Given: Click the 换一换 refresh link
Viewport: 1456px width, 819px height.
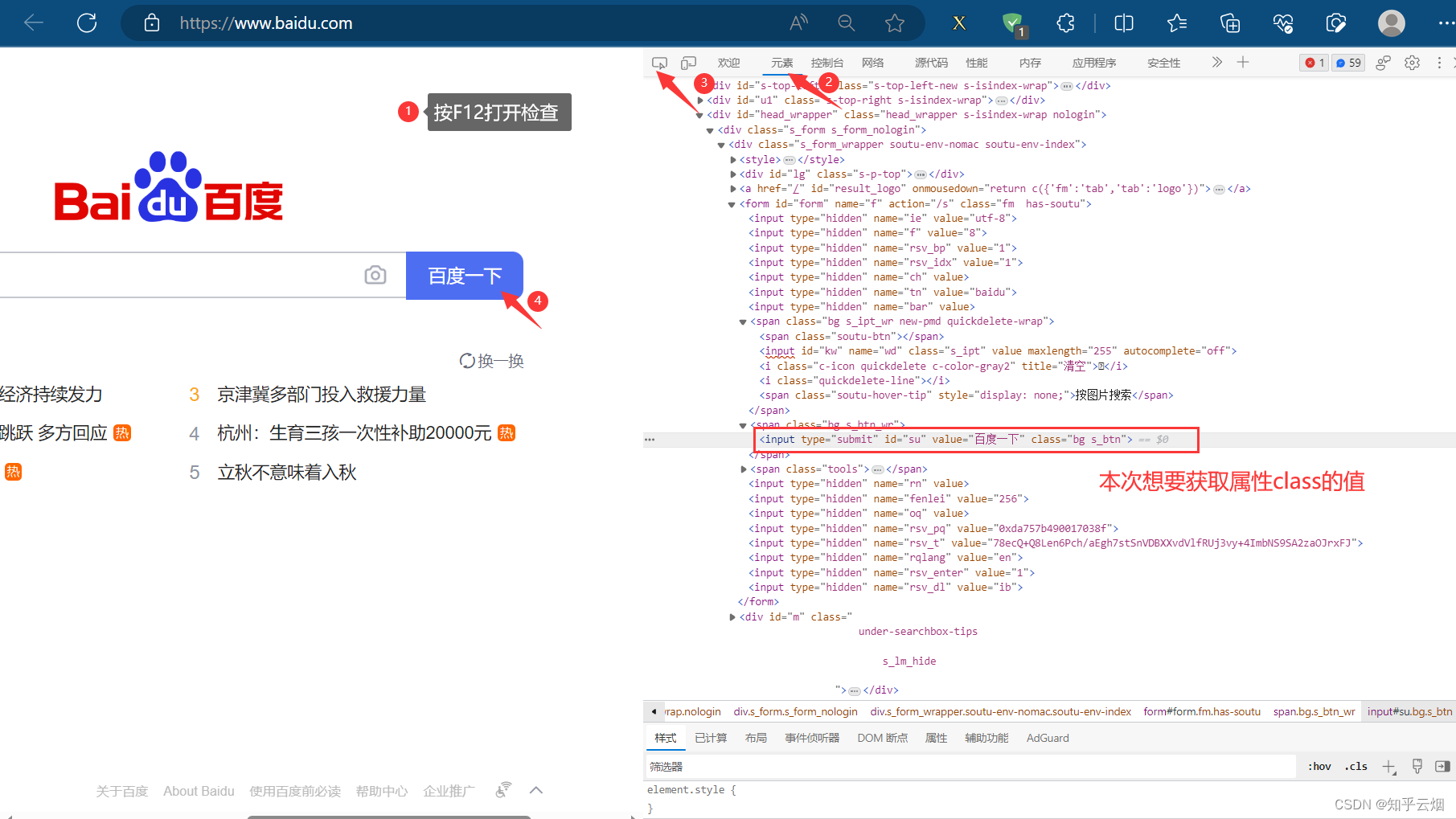Looking at the screenshot, I should pyautogui.click(x=491, y=361).
